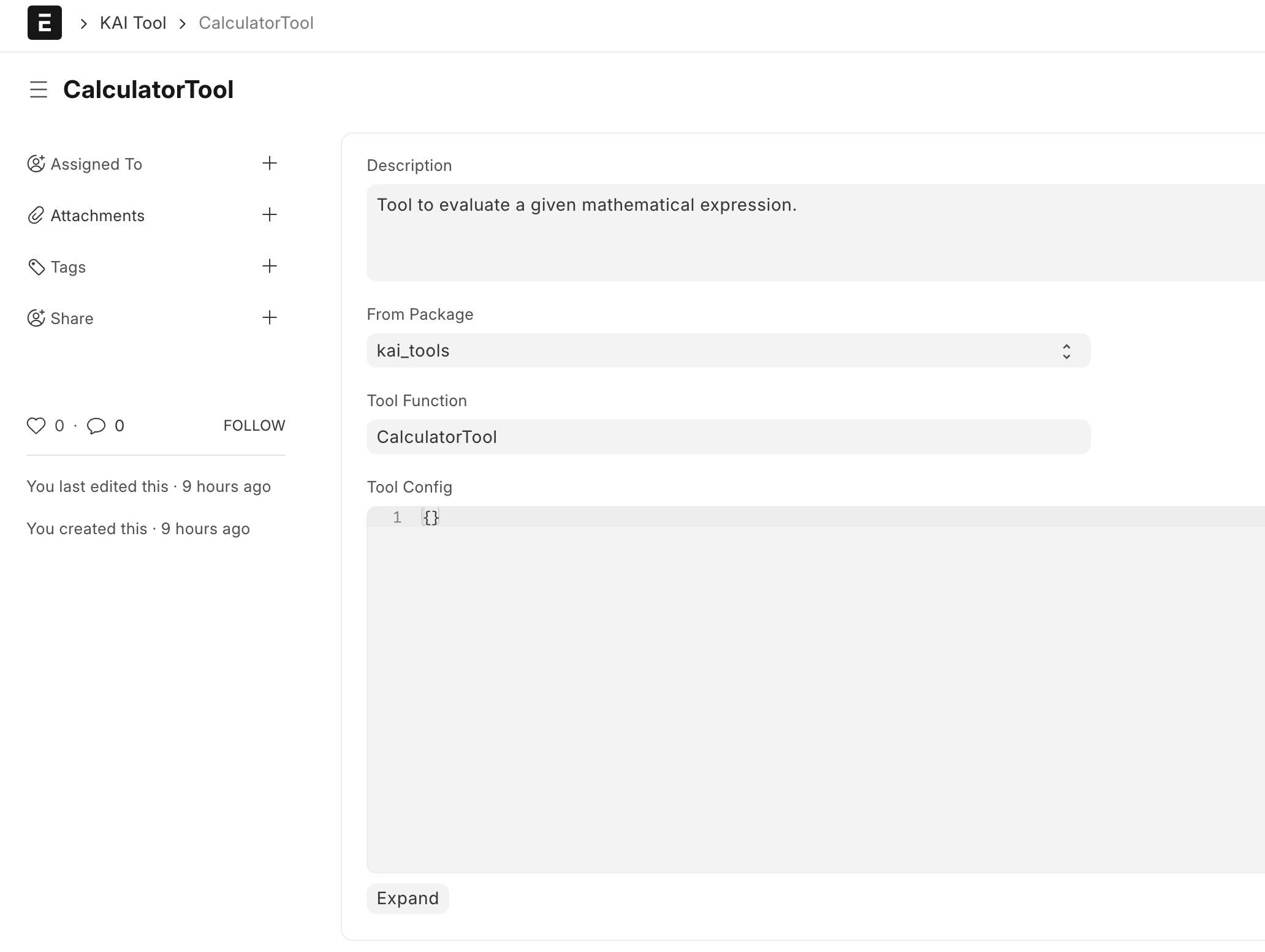Add assignee with Assigned To plus
The image size is (1265, 952).
click(269, 163)
